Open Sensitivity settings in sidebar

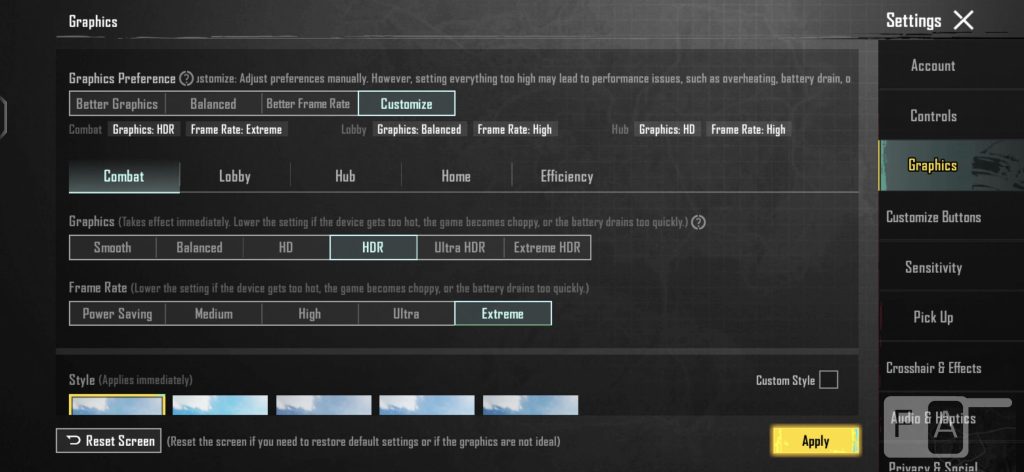coord(933,267)
